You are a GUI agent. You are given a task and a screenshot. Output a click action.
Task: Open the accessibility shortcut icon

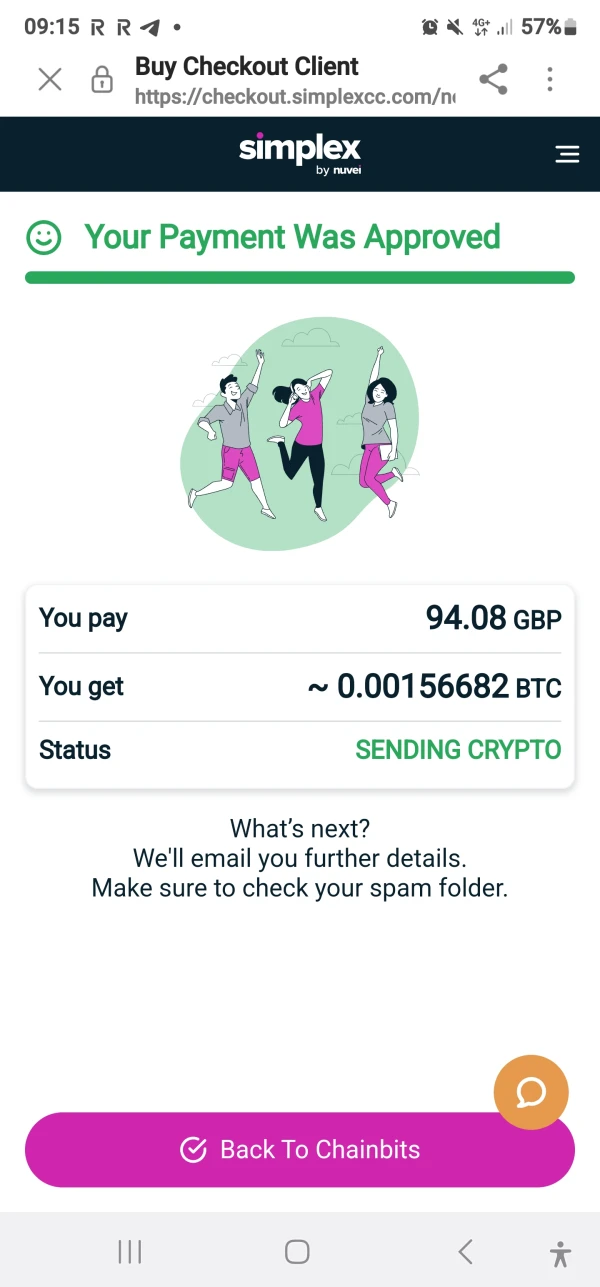pyautogui.click(x=560, y=1252)
